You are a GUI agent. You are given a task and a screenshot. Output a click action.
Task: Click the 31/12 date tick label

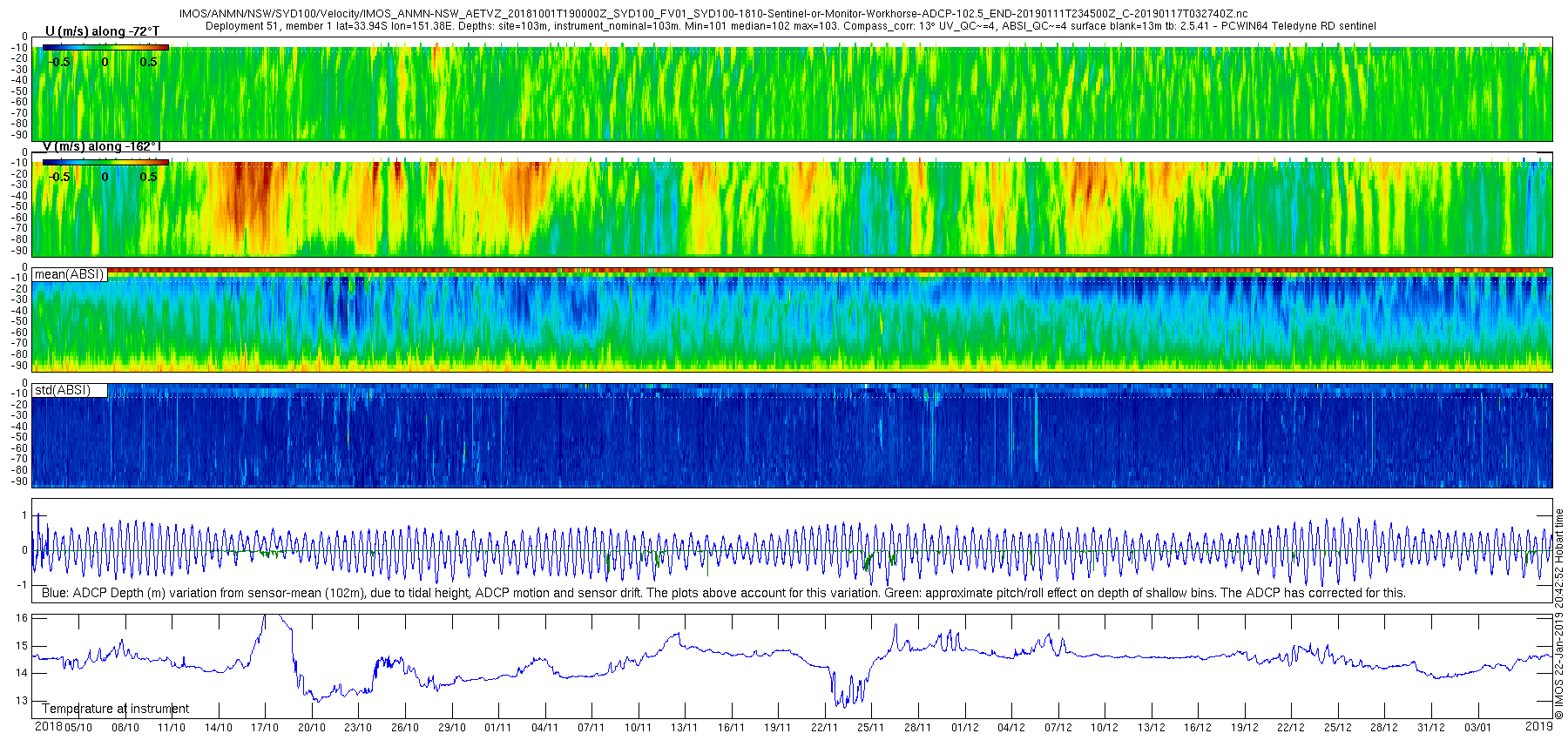(1430, 728)
